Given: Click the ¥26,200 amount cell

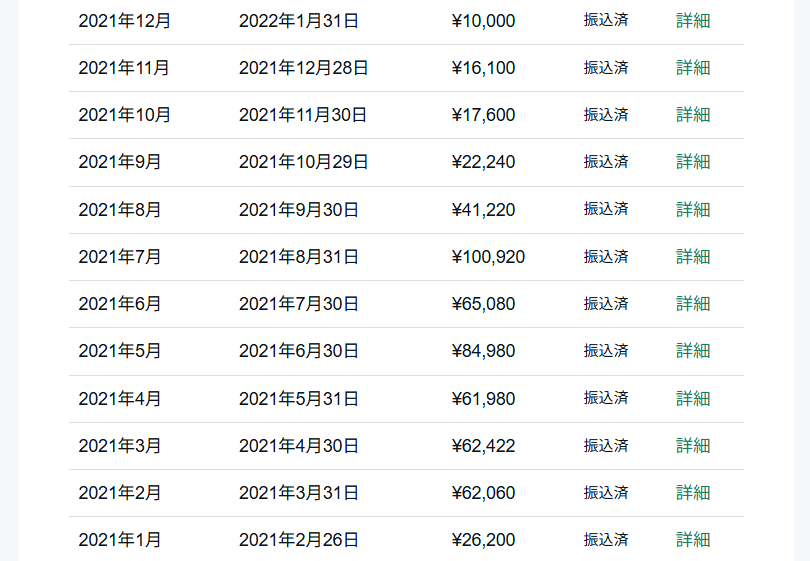Looking at the screenshot, I should pos(483,540).
